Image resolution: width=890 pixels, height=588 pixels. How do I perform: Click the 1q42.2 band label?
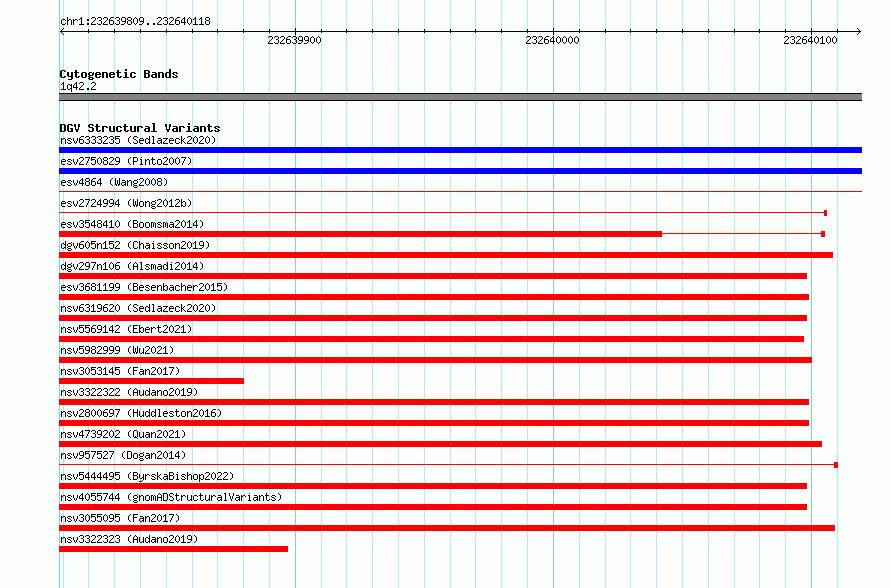click(x=78, y=86)
